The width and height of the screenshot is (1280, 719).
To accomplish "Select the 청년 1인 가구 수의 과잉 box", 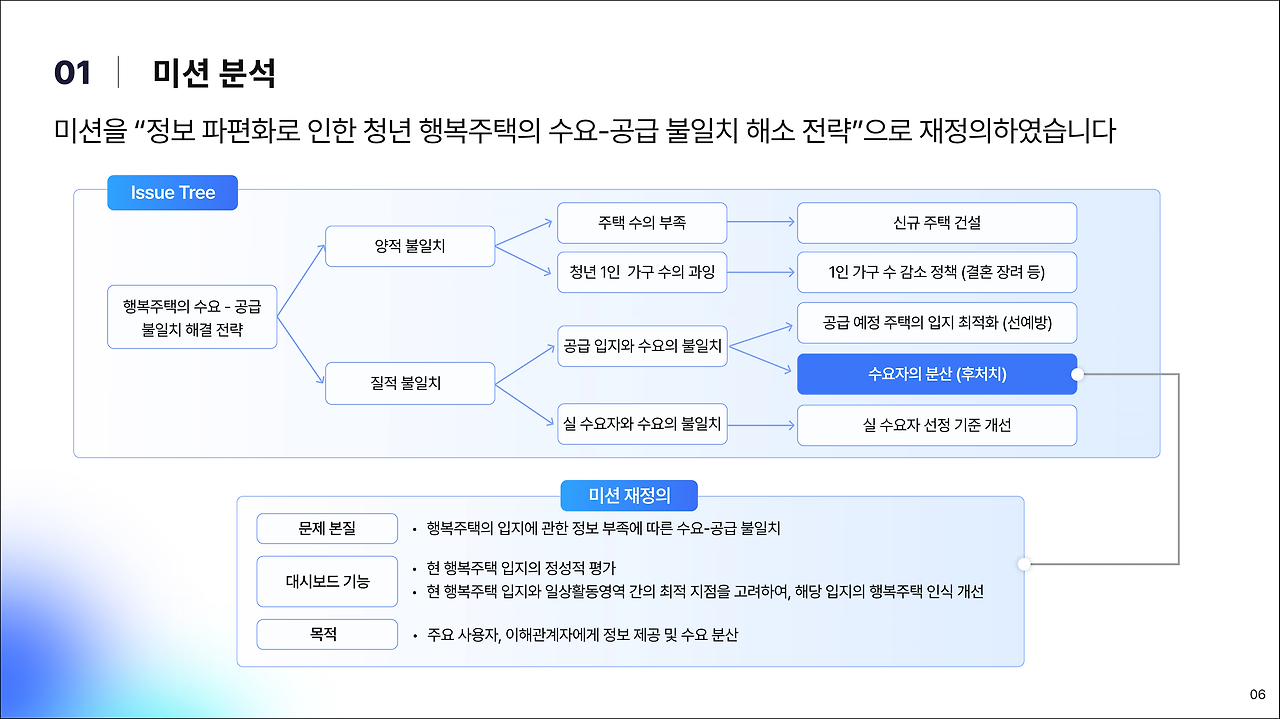I will [642, 272].
